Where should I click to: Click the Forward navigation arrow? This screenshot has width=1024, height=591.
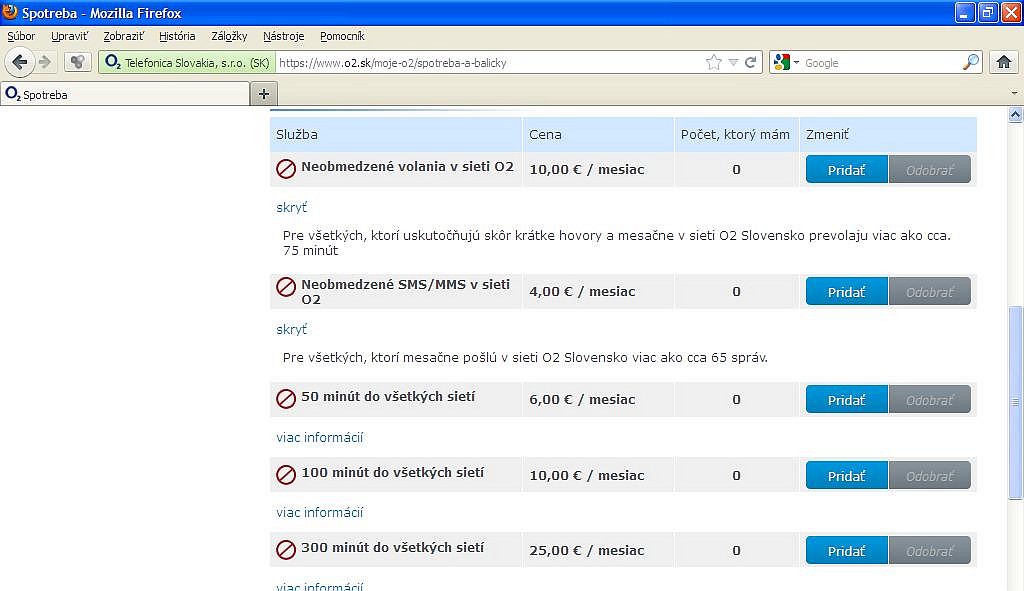(x=45, y=62)
